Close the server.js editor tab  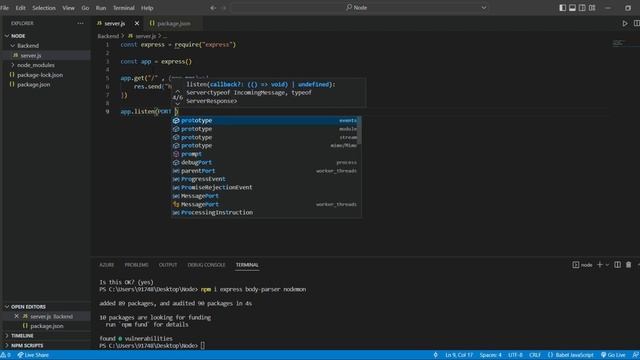137,24
